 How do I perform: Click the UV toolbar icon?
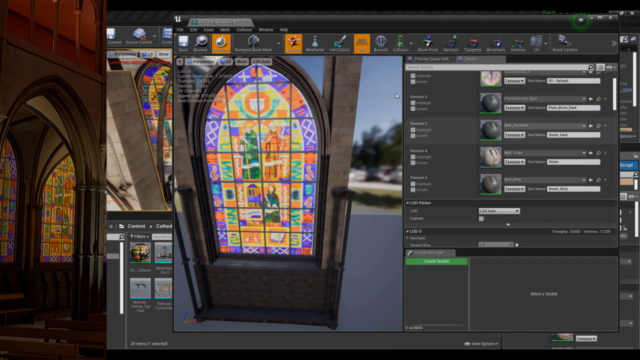tap(536, 43)
